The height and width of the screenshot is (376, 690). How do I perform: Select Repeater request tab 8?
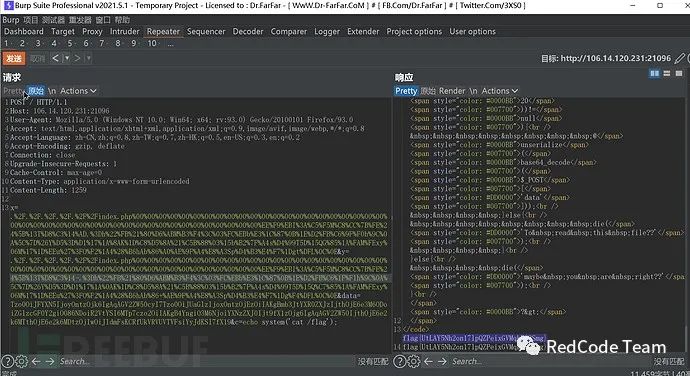tap(117, 43)
